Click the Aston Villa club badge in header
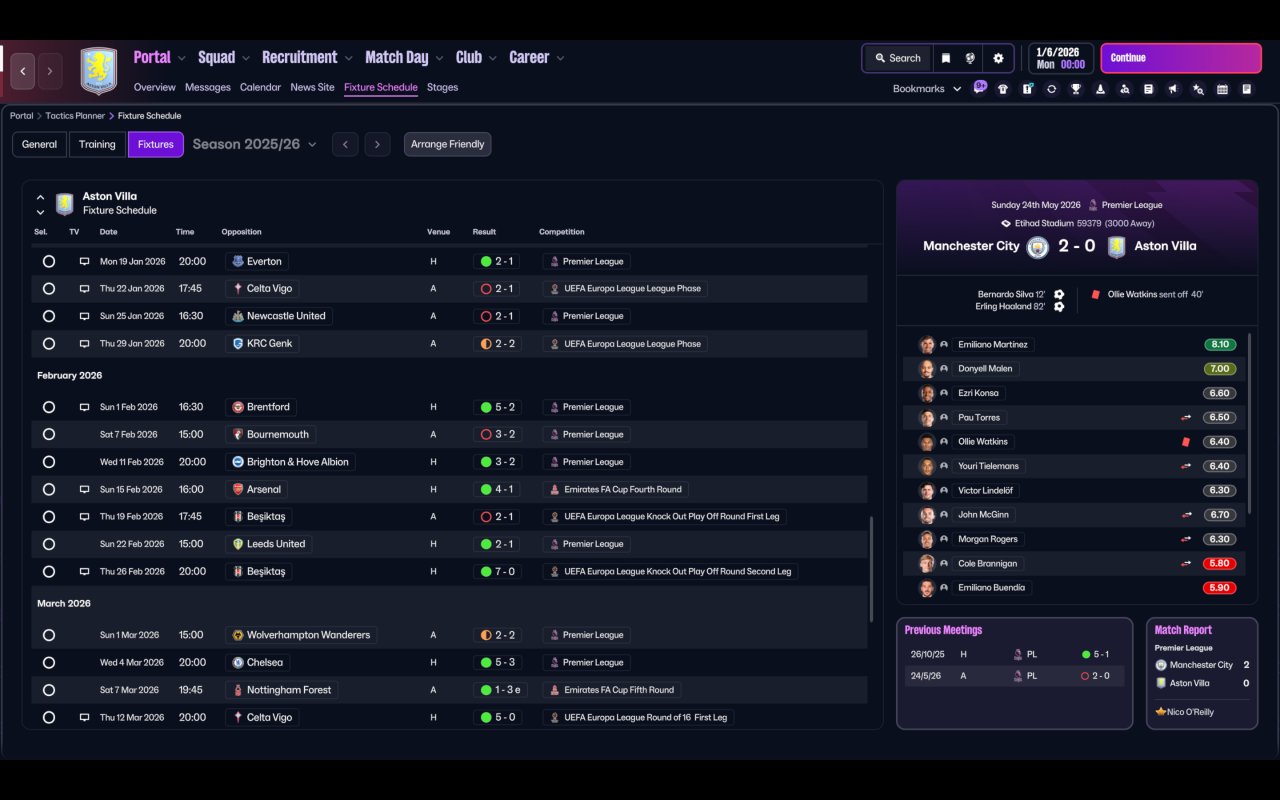Screen dimensions: 1280x800 click(x=98, y=71)
